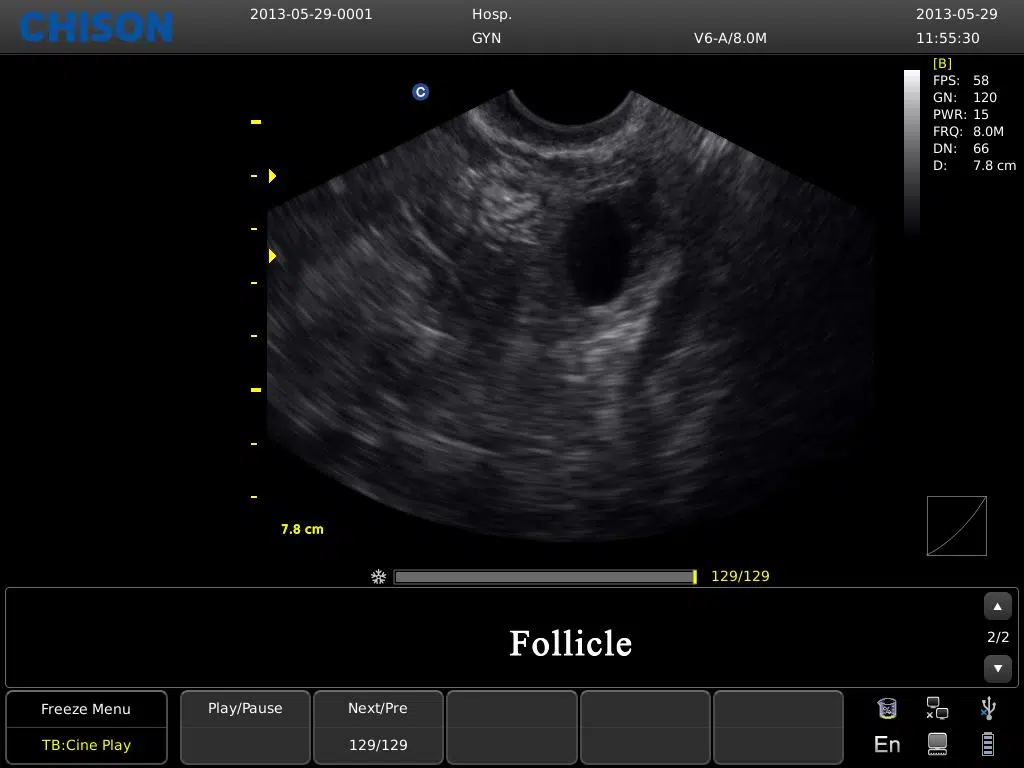Viewport: 1024px width, 768px height.
Task: Click the computer keyboard status icon
Action: tap(937, 744)
